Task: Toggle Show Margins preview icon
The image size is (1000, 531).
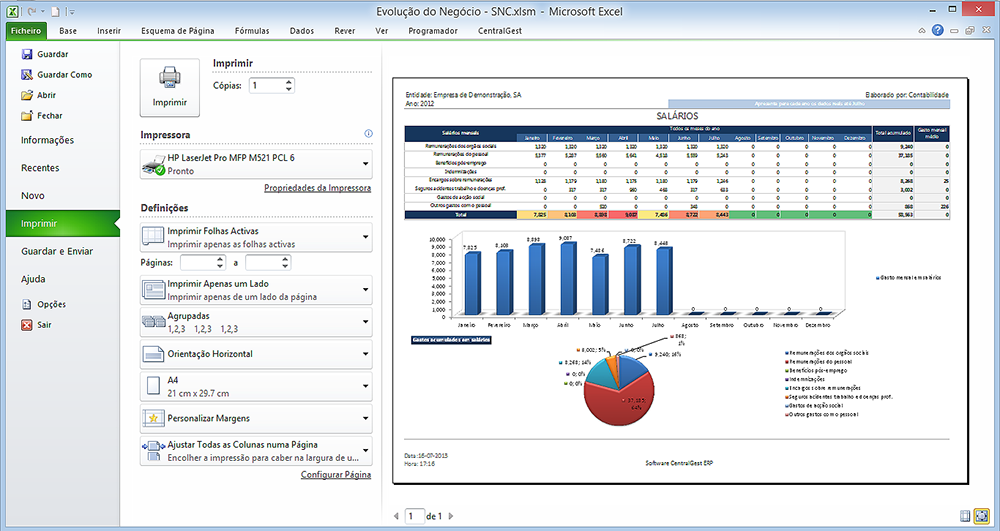Action: [966, 515]
